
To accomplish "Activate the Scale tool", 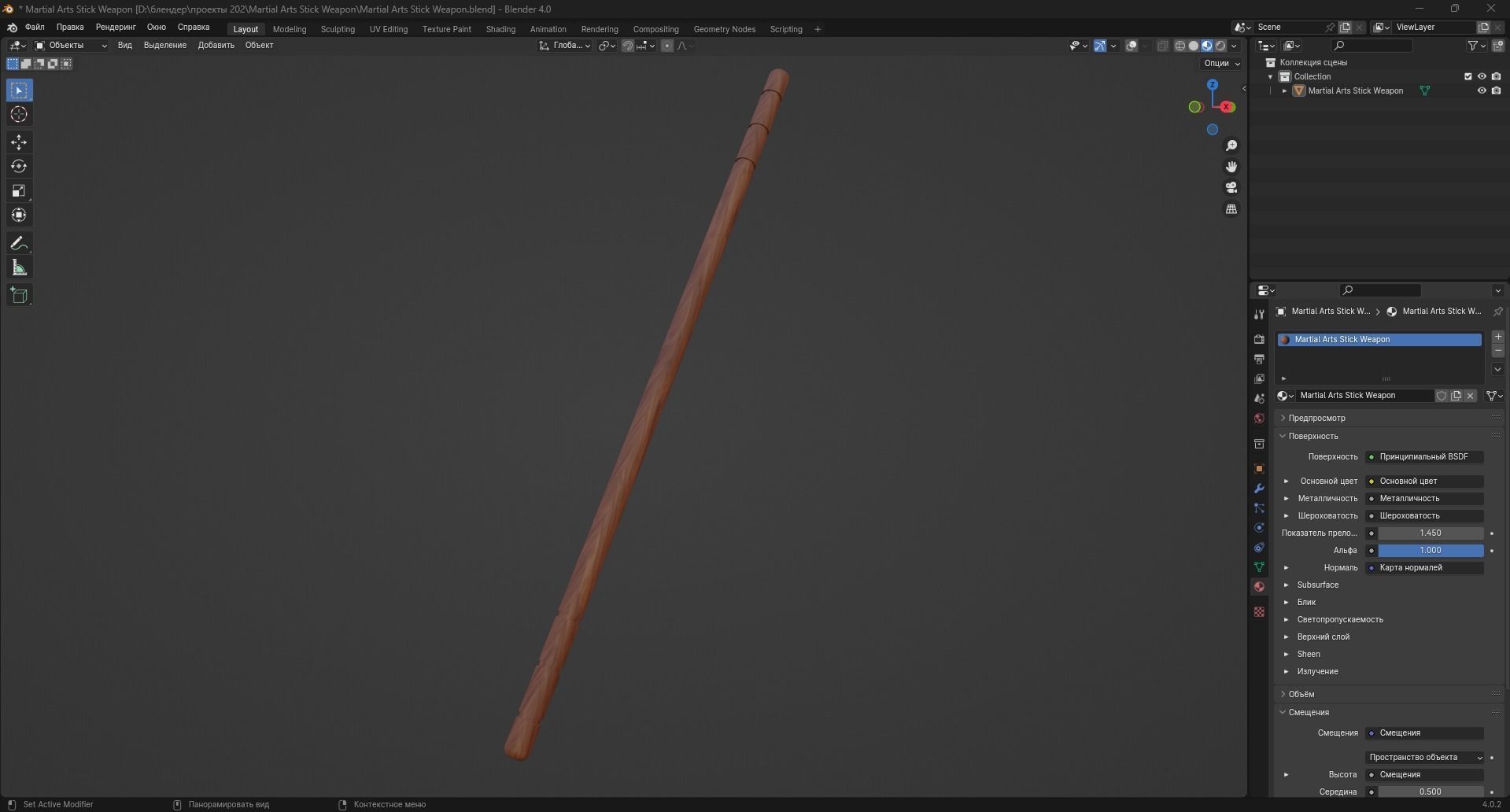I will coord(19,190).
